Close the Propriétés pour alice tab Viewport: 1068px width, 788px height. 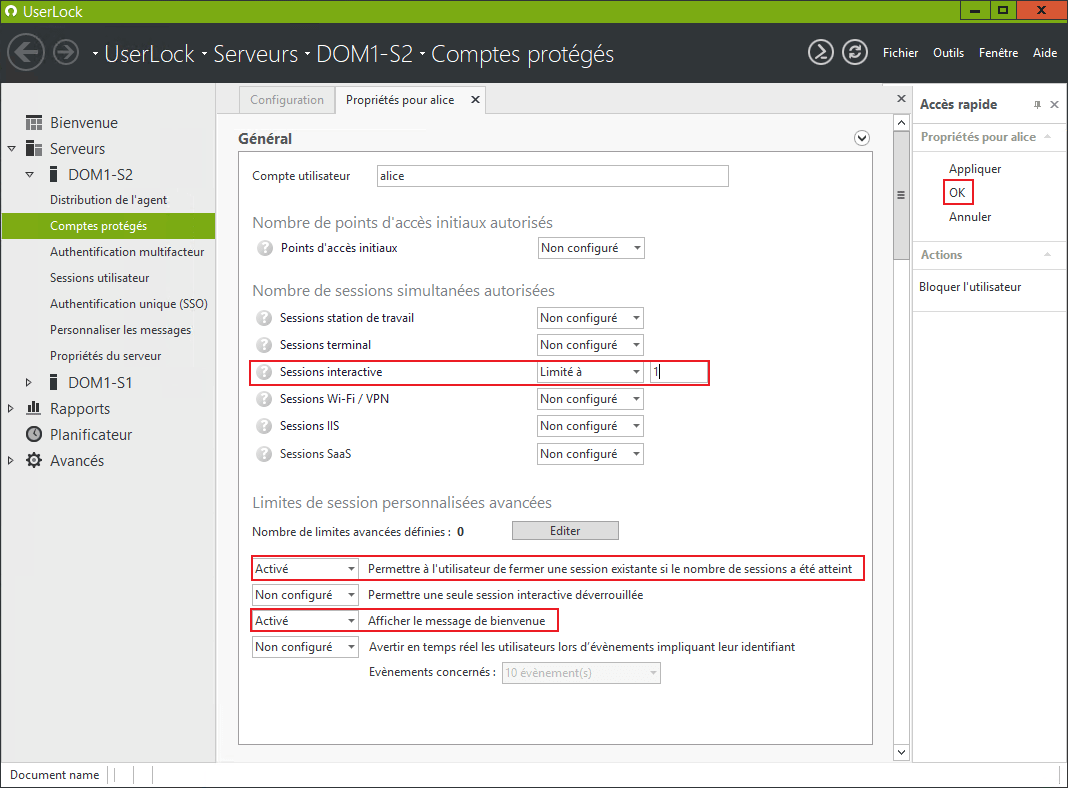pos(475,99)
